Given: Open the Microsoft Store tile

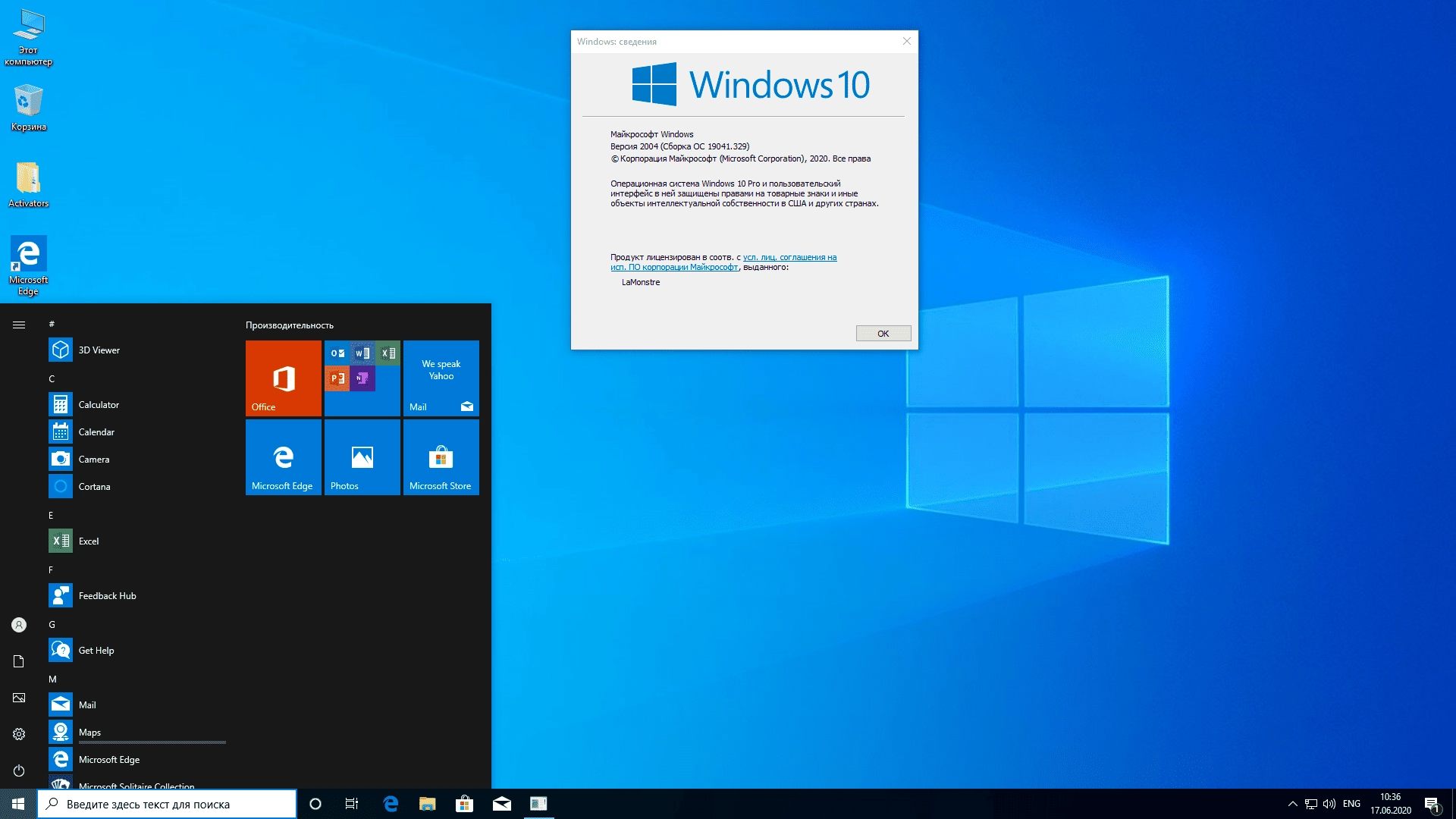Looking at the screenshot, I should tap(441, 457).
